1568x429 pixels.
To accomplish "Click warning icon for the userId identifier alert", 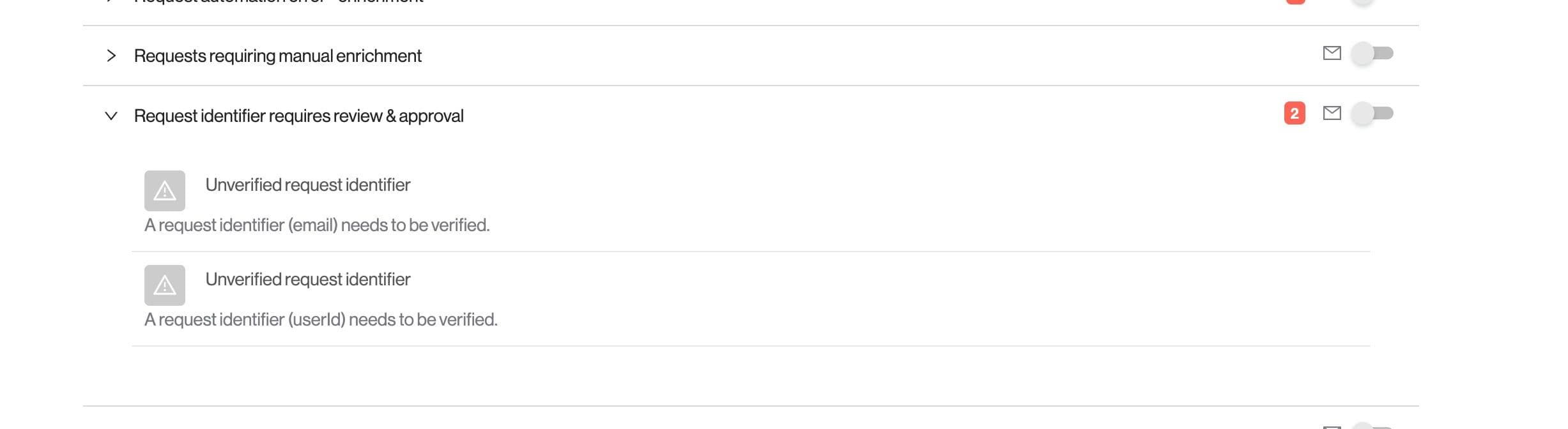I will point(165,285).
